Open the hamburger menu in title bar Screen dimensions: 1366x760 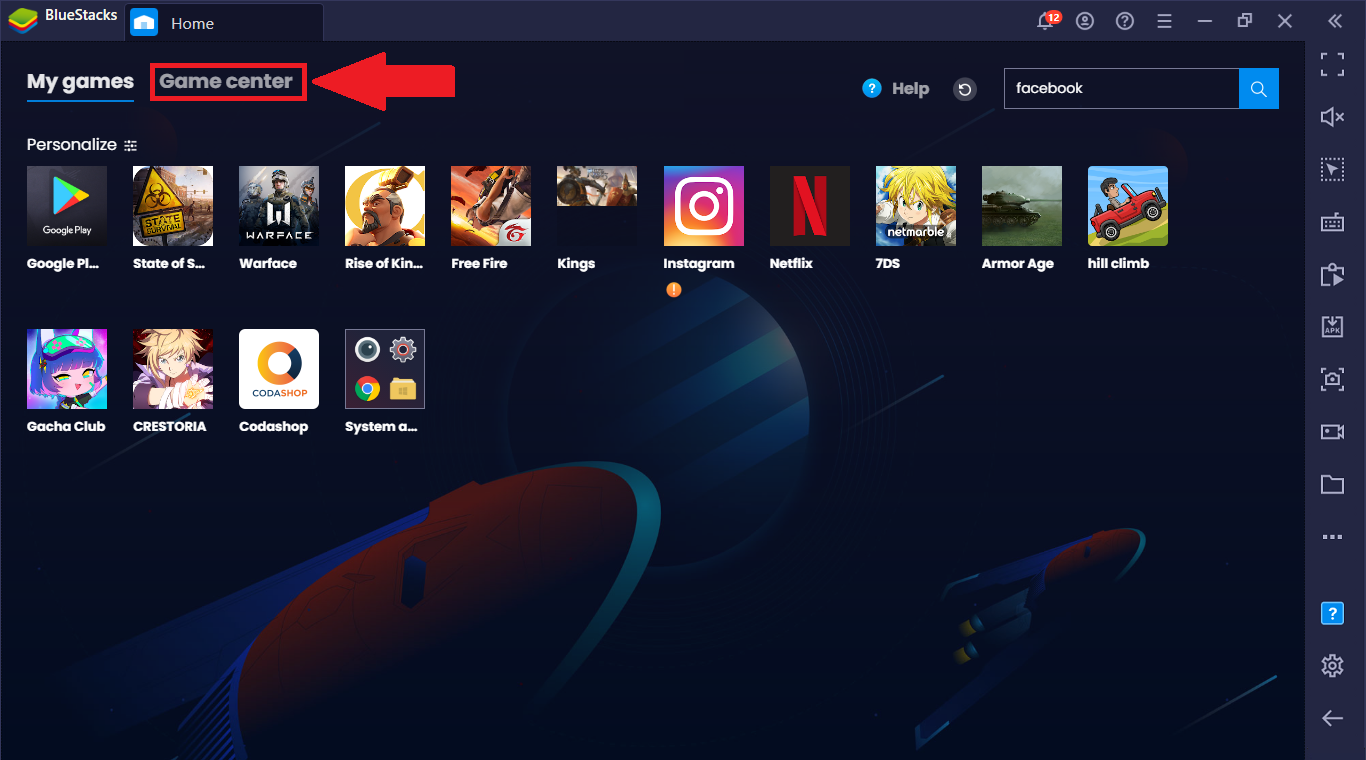pyautogui.click(x=1164, y=21)
